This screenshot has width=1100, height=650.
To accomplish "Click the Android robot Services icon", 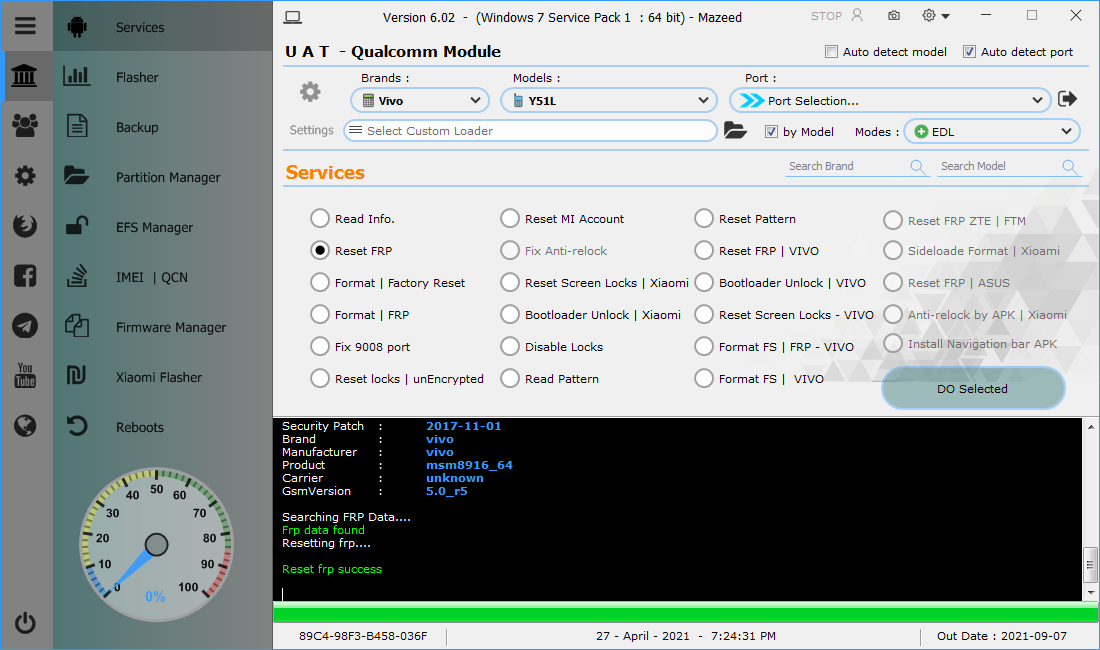I will click(x=76, y=27).
